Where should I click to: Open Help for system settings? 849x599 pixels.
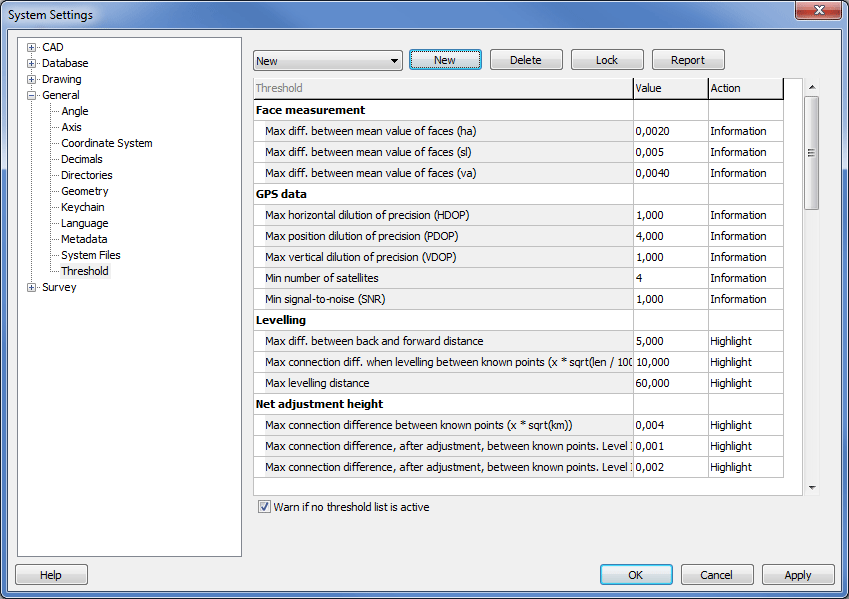pos(51,575)
